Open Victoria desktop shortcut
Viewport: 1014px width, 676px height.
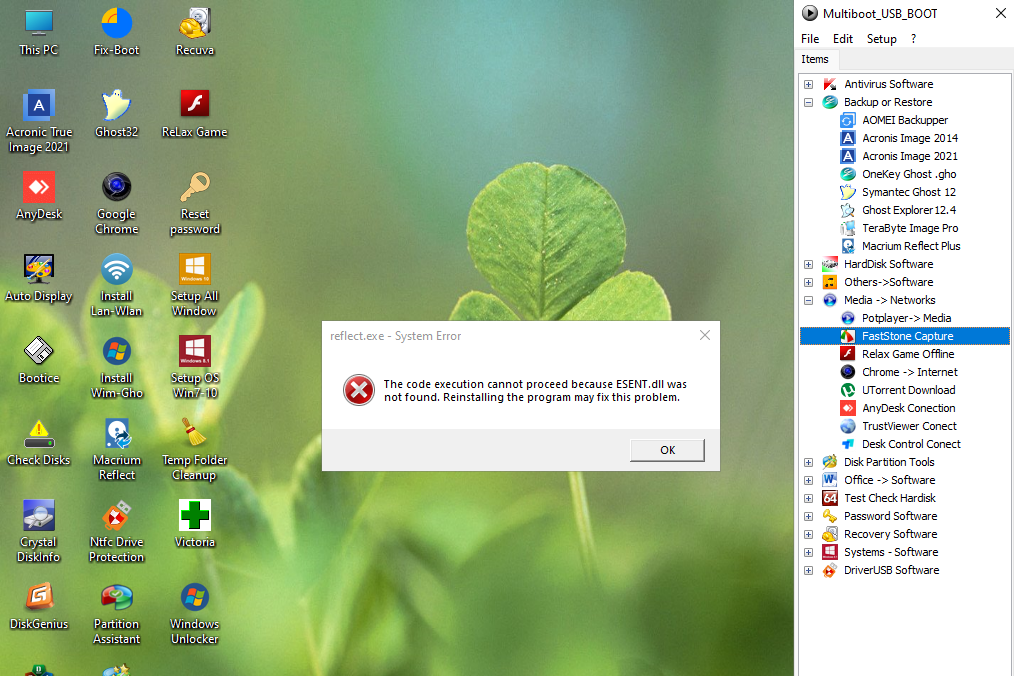pos(195,525)
